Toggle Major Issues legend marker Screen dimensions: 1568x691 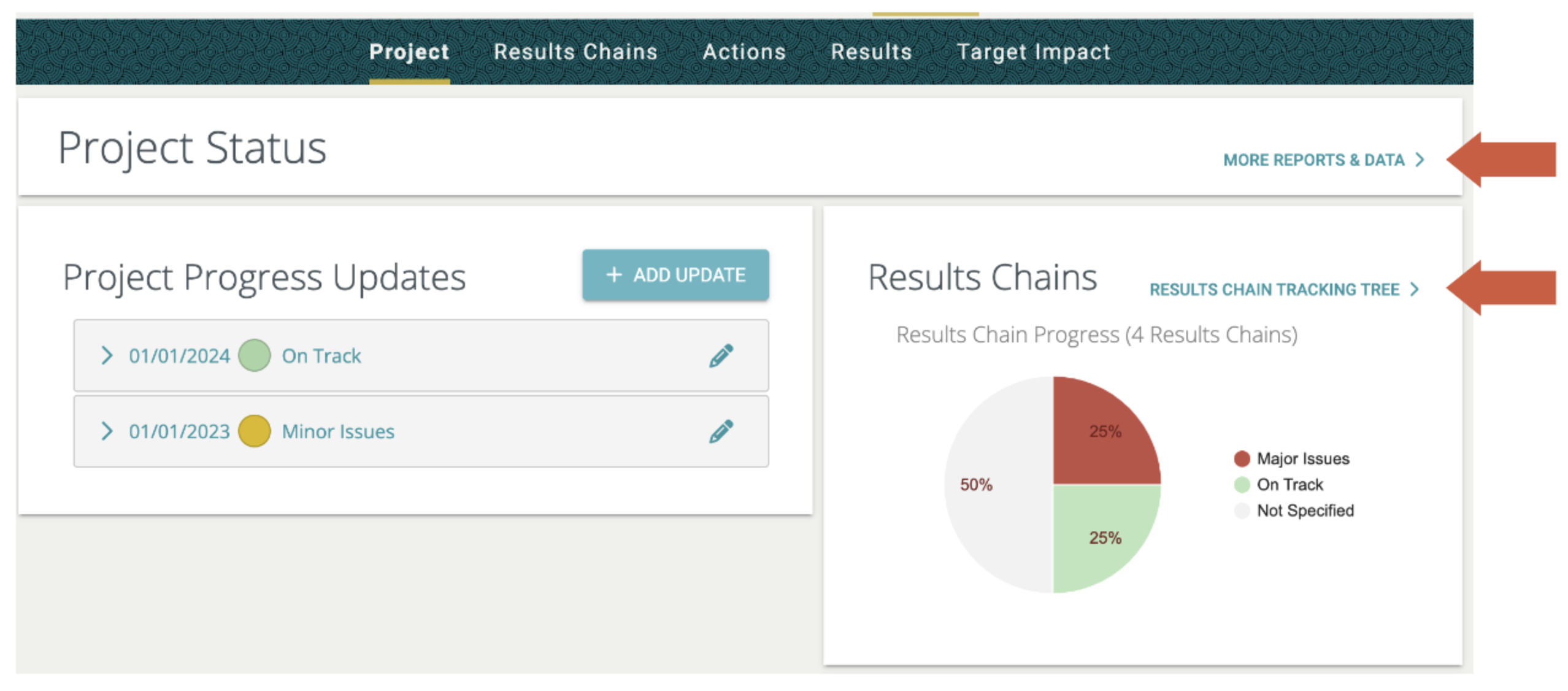(x=1242, y=458)
